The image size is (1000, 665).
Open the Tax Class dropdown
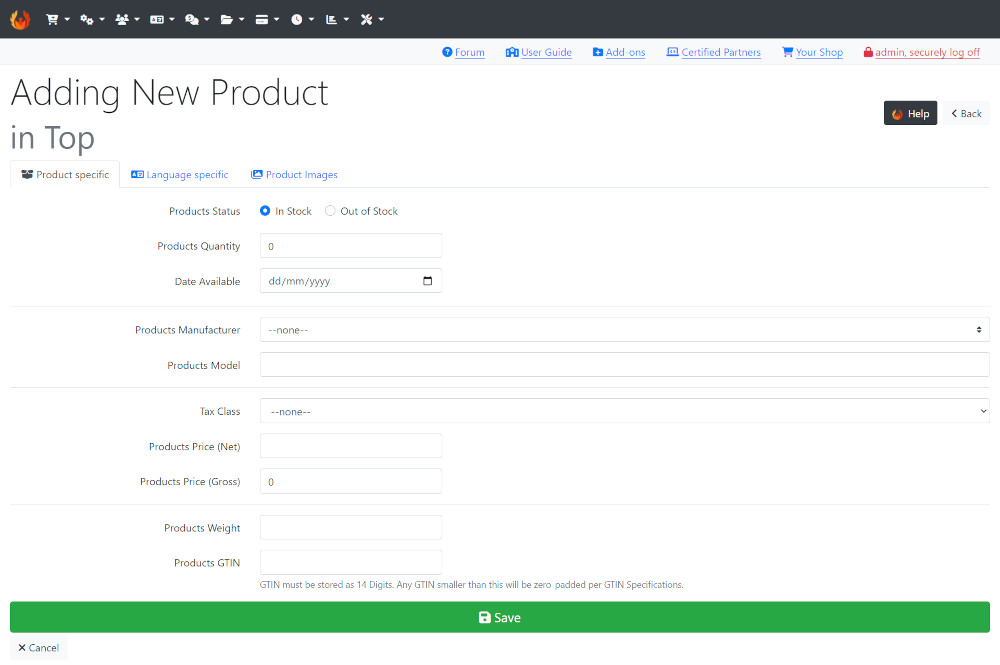(624, 411)
